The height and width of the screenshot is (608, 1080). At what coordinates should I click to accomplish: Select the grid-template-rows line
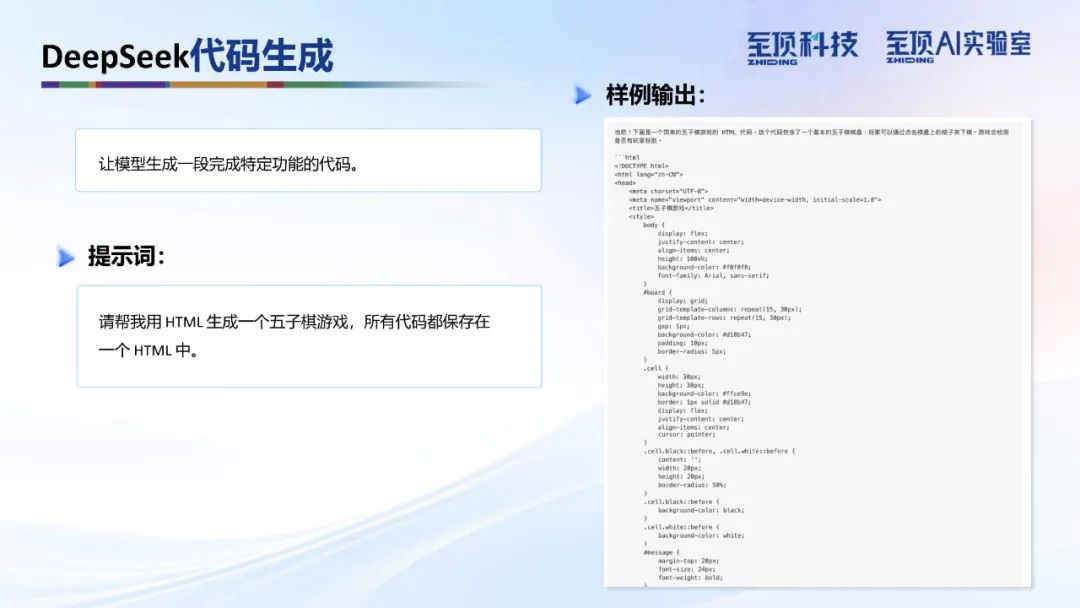pos(724,317)
